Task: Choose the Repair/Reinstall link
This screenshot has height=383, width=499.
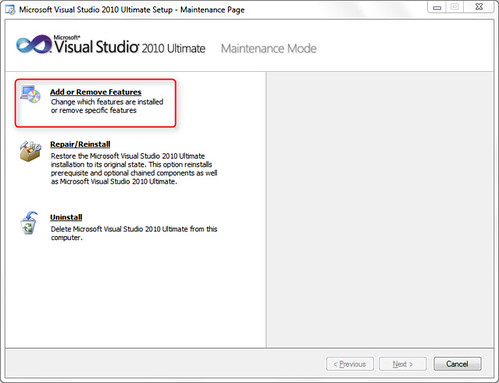Action: pos(80,144)
